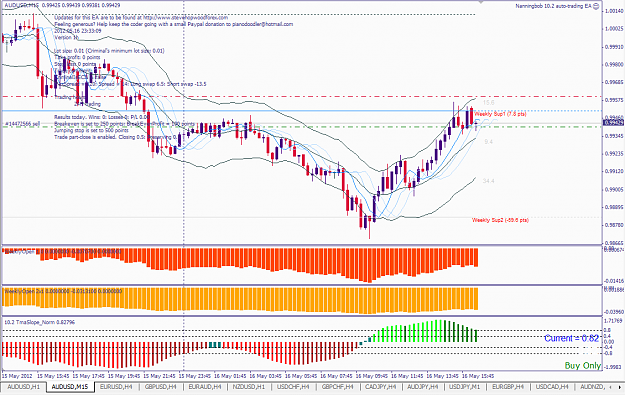Click the 'Jumping stop is set to 500 points' line

91,130
